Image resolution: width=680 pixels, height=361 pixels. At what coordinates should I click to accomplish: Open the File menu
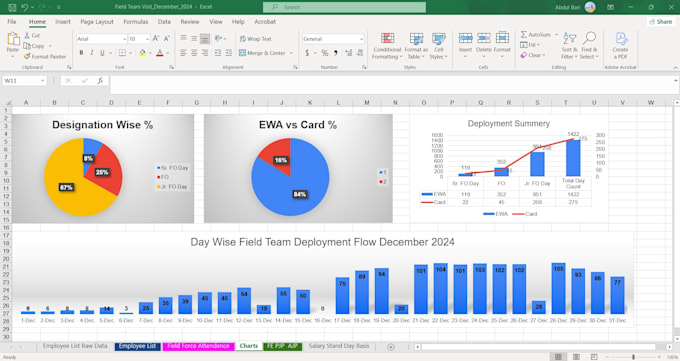coord(12,21)
